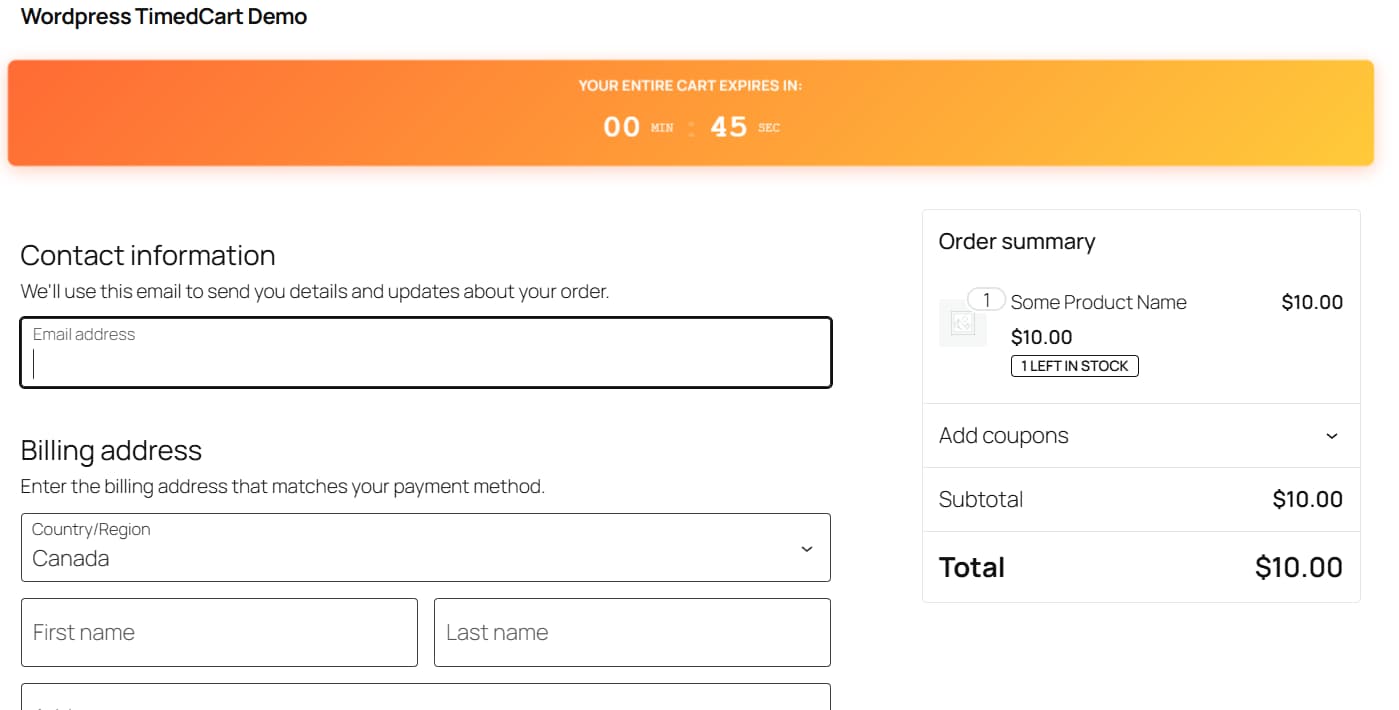Open the Country/Region dropdown chevron
Viewport: 1399px width, 710px height.
coord(806,548)
